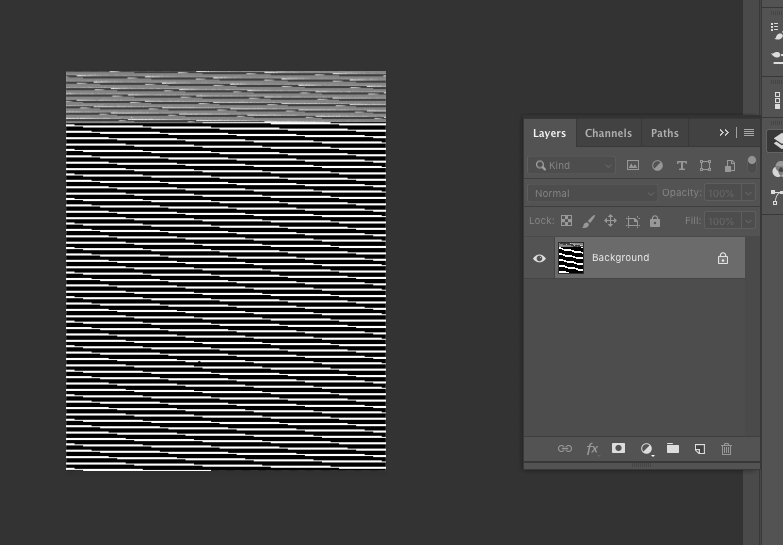Select the Background layer name
This screenshot has width=783, height=545.
pos(621,258)
